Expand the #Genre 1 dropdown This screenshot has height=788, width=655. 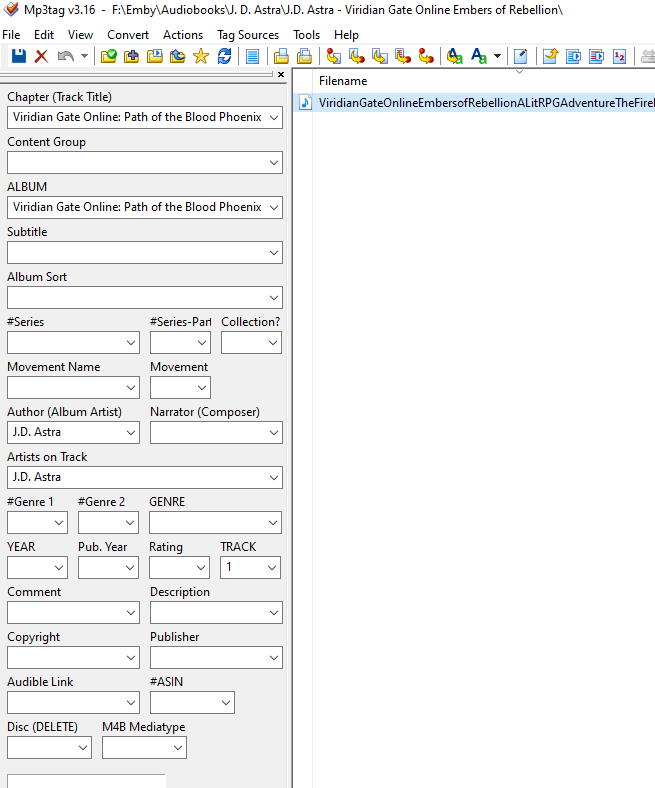point(59,523)
